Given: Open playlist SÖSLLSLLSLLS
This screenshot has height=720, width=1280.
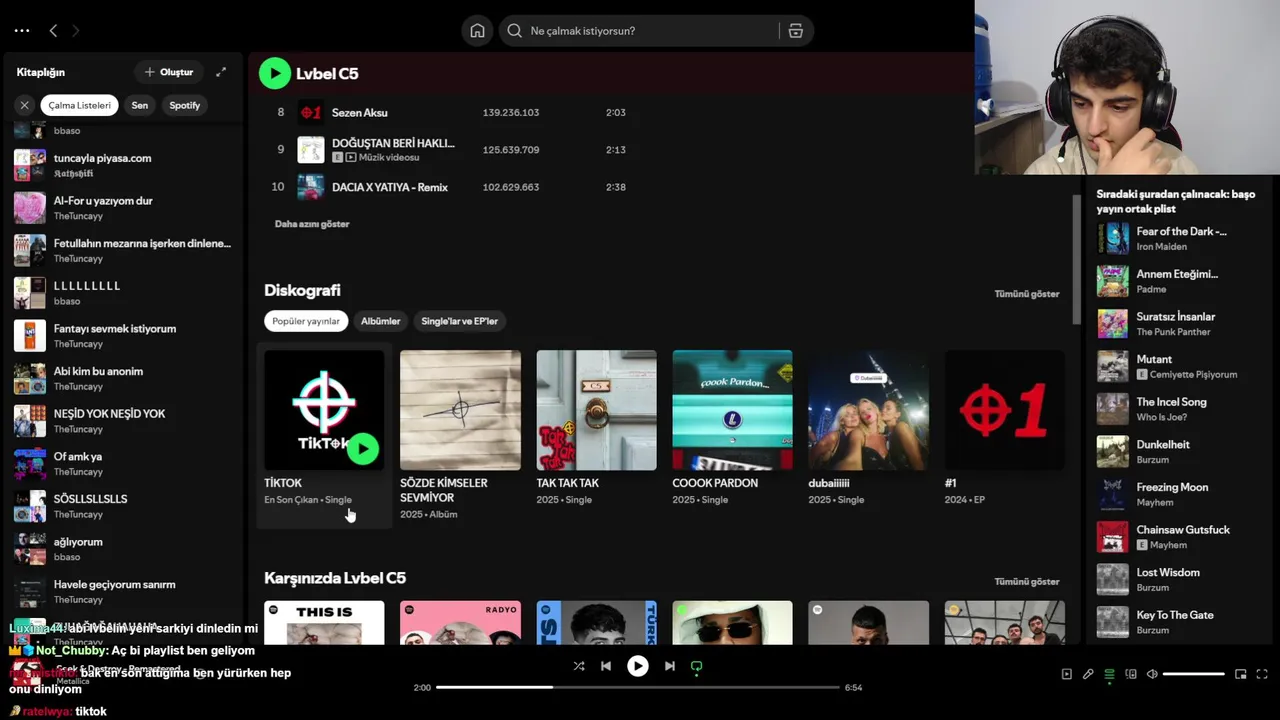Looking at the screenshot, I should pos(125,506).
